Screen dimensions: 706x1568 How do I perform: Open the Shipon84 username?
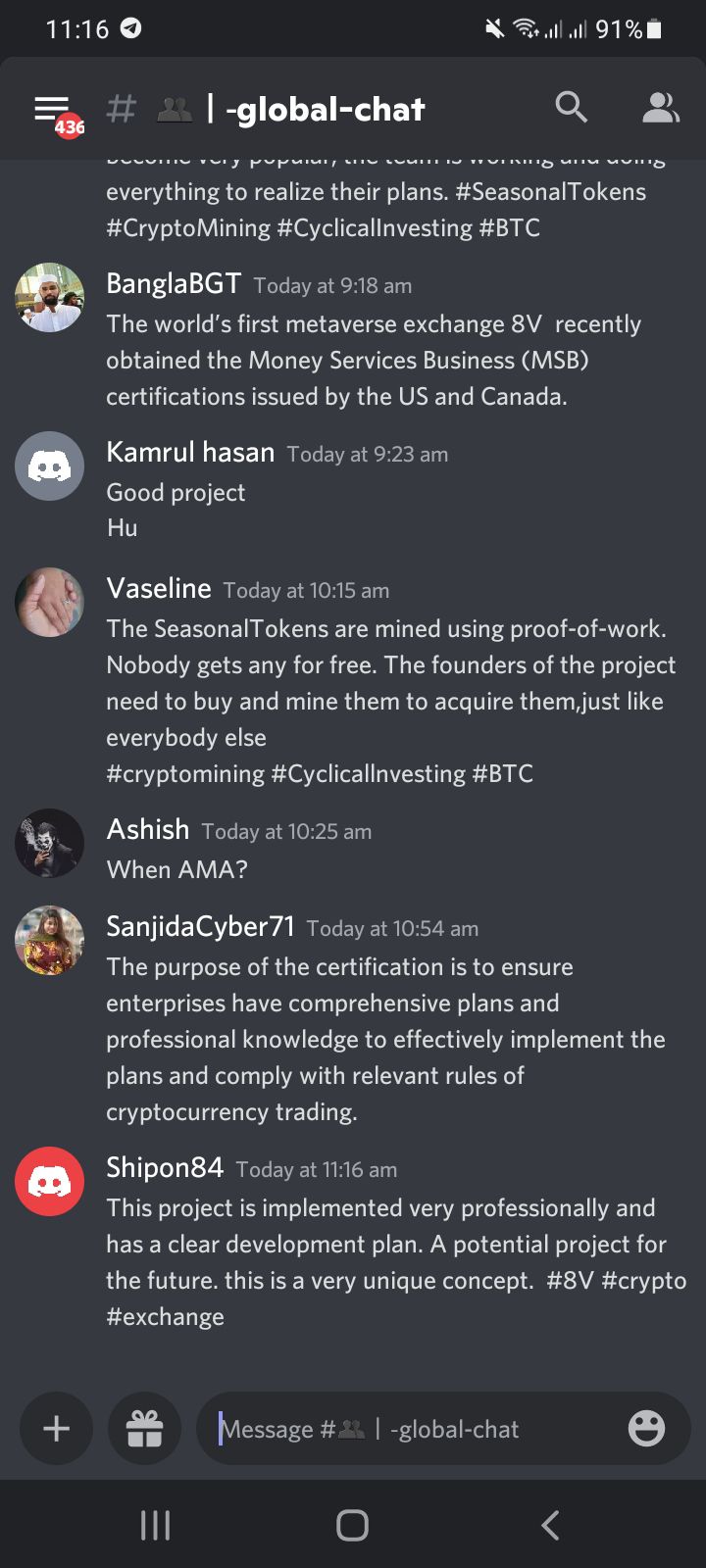(165, 1168)
